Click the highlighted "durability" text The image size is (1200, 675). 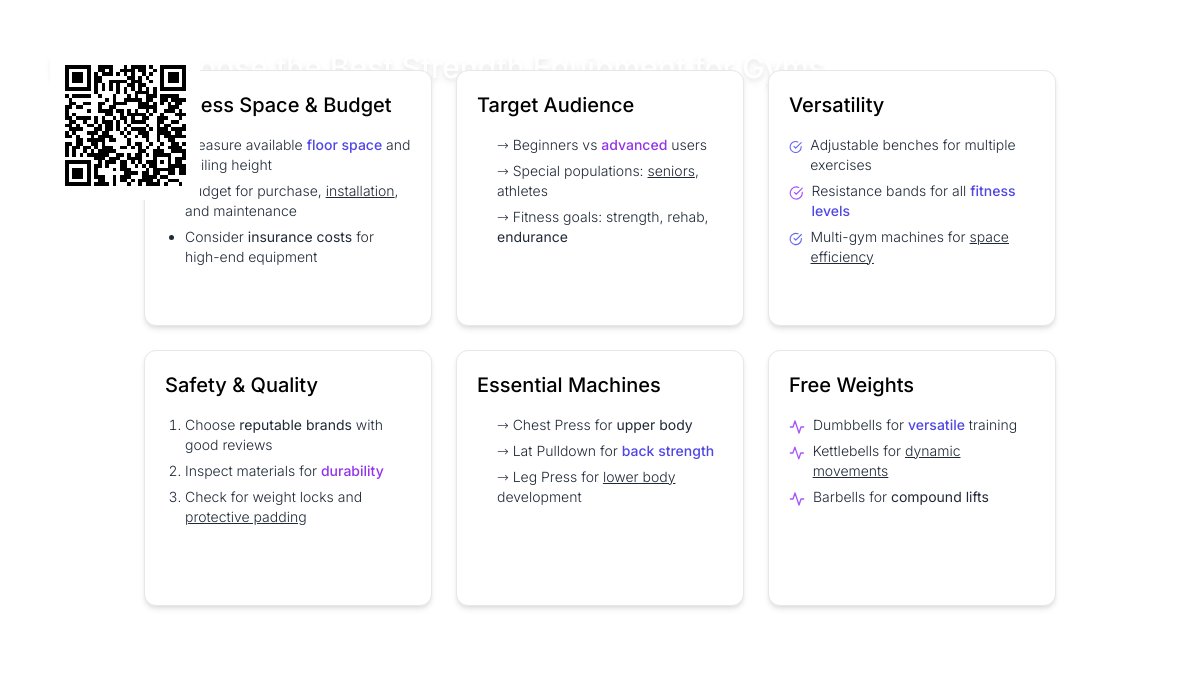click(x=352, y=471)
